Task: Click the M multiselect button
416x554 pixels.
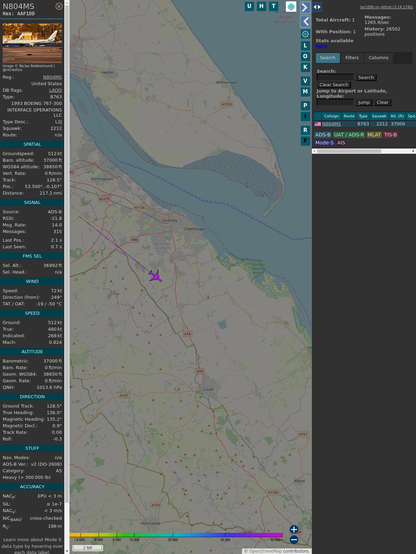Action: coord(305,92)
